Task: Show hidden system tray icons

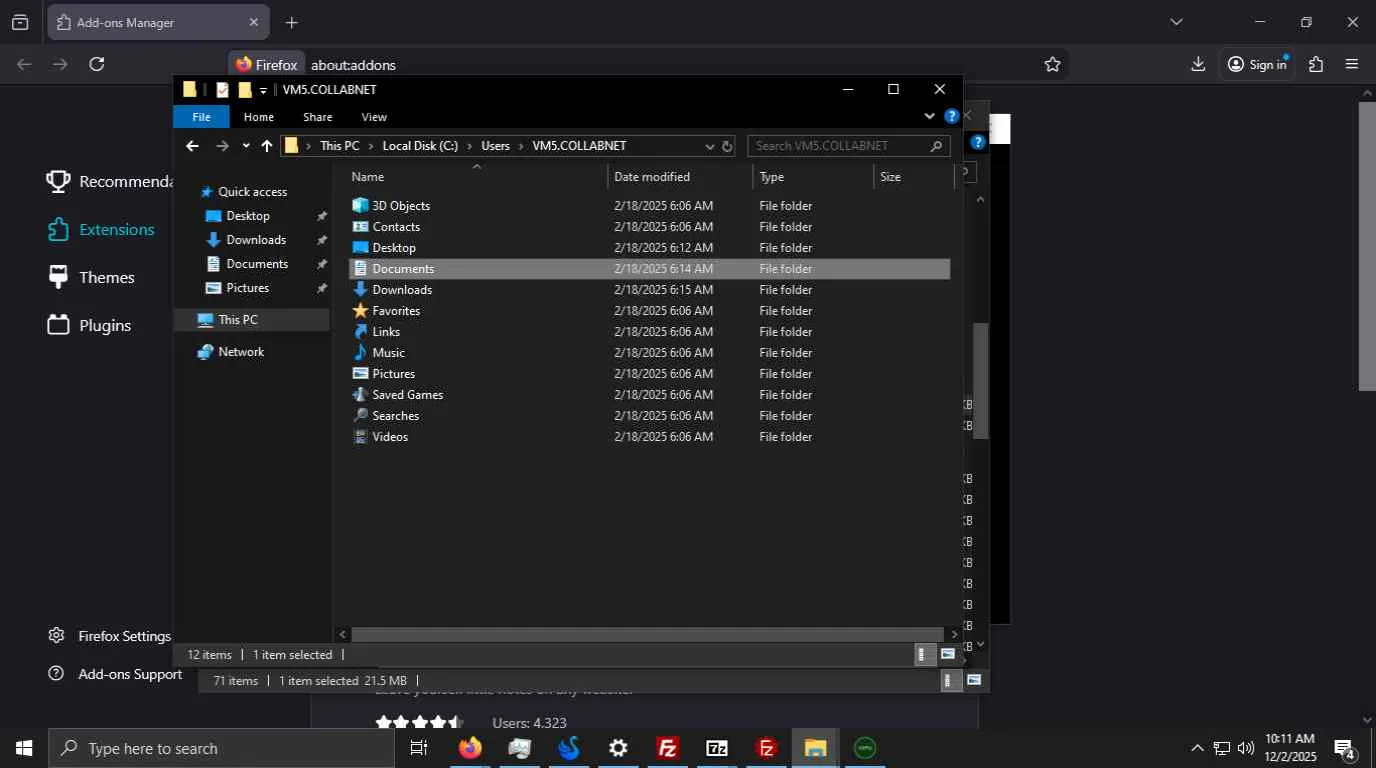Action: tap(1197, 748)
